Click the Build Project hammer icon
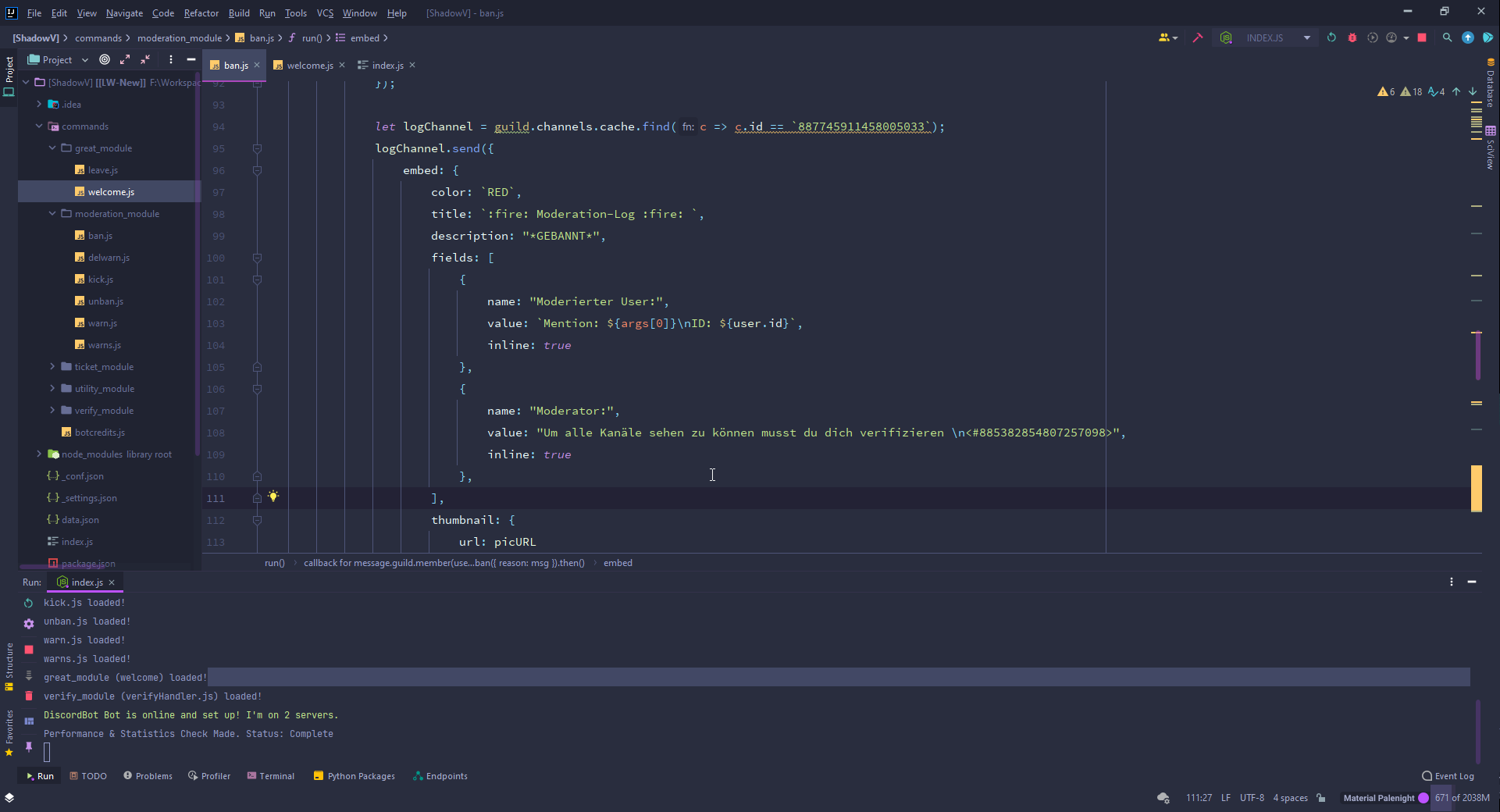Viewport: 1500px width, 812px height. tap(1198, 37)
